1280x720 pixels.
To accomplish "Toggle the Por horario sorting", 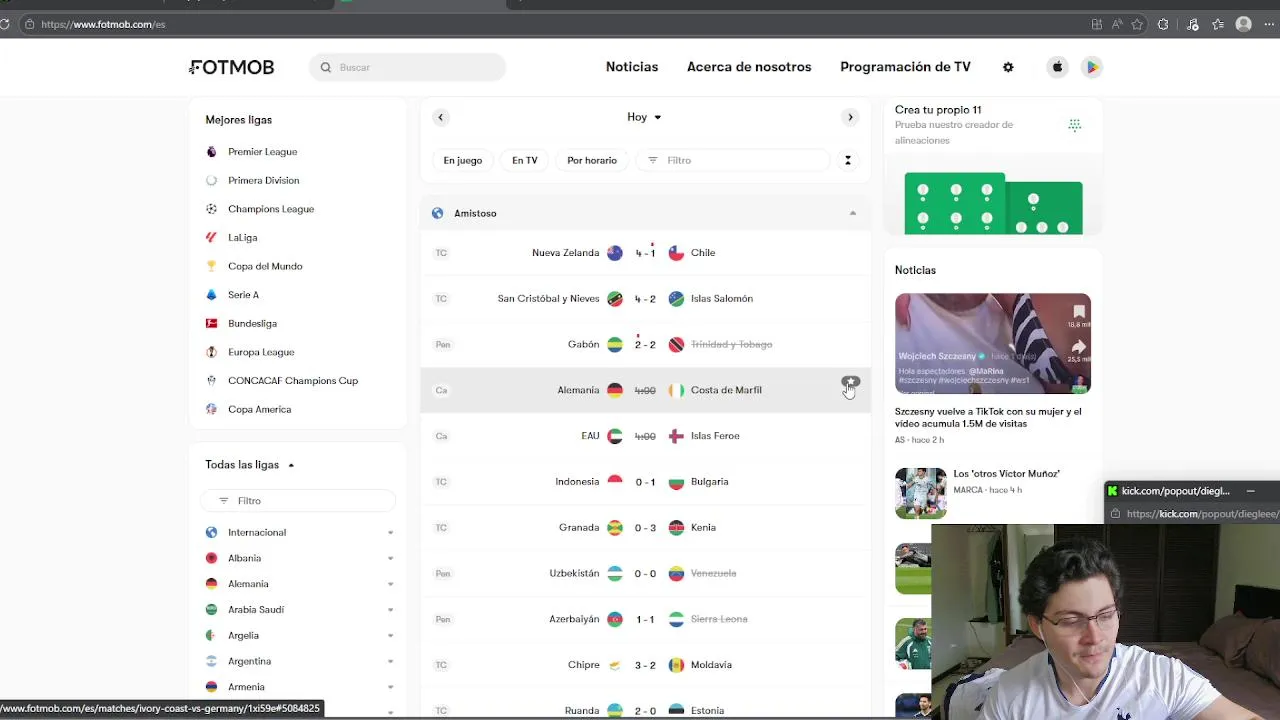I will pyautogui.click(x=592, y=160).
